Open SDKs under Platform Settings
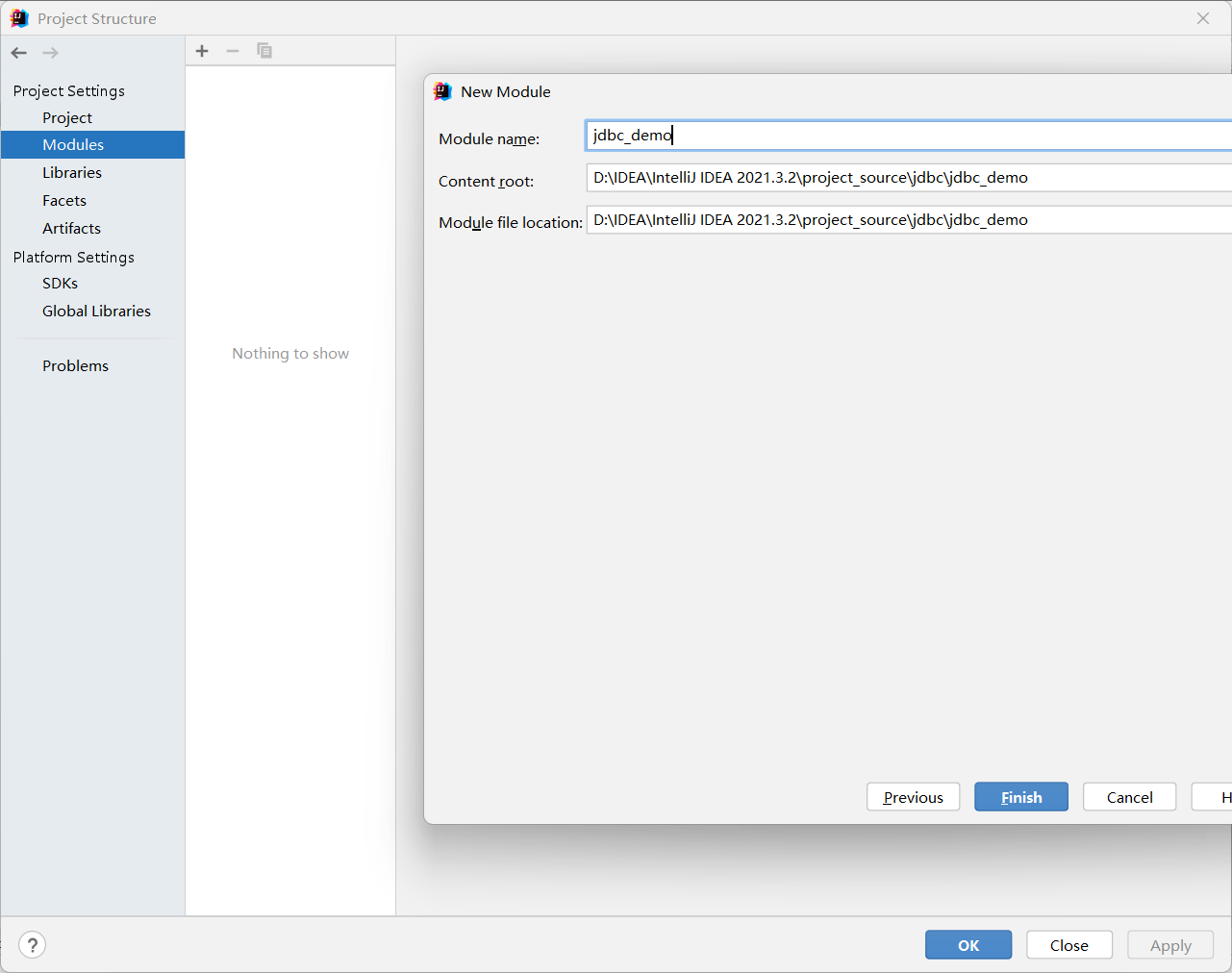 coord(60,283)
